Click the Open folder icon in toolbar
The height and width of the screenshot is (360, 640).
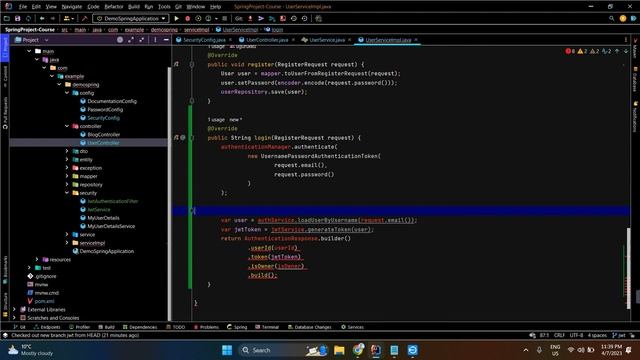pos(7,18)
